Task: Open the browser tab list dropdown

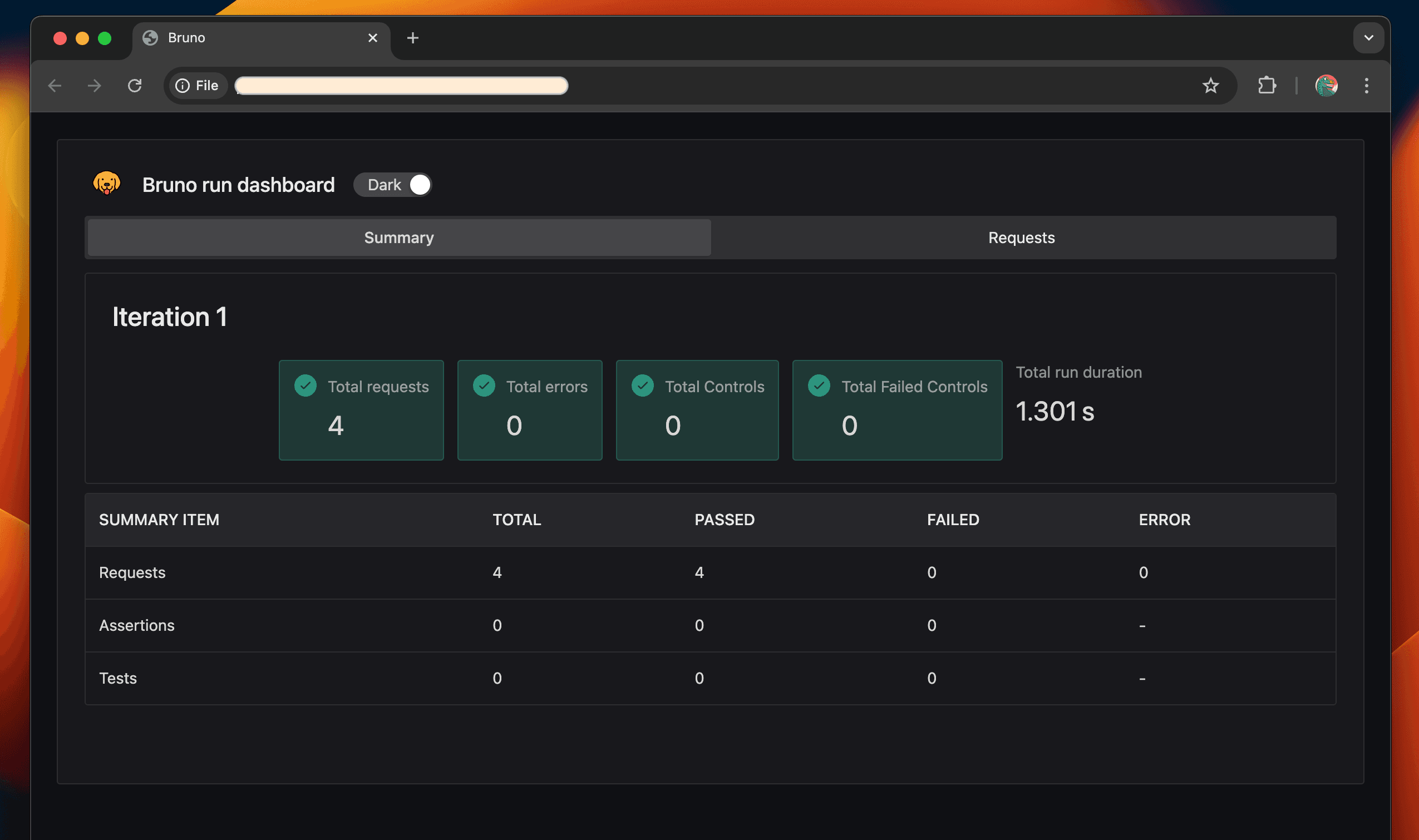Action: tap(1369, 38)
